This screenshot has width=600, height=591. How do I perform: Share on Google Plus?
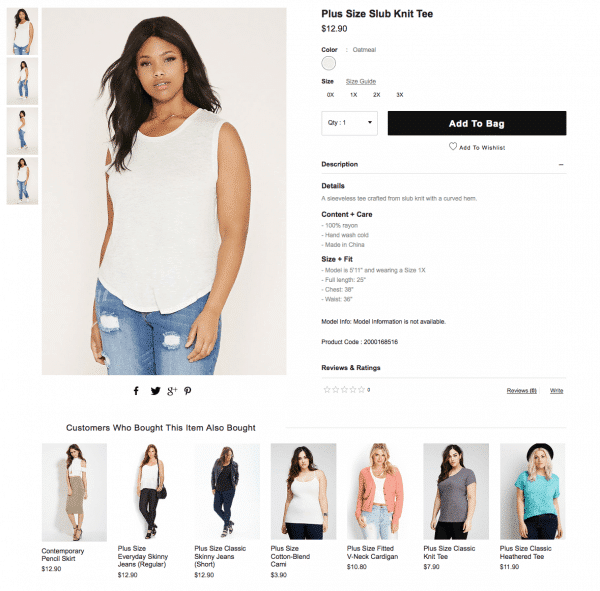(172, 391)
